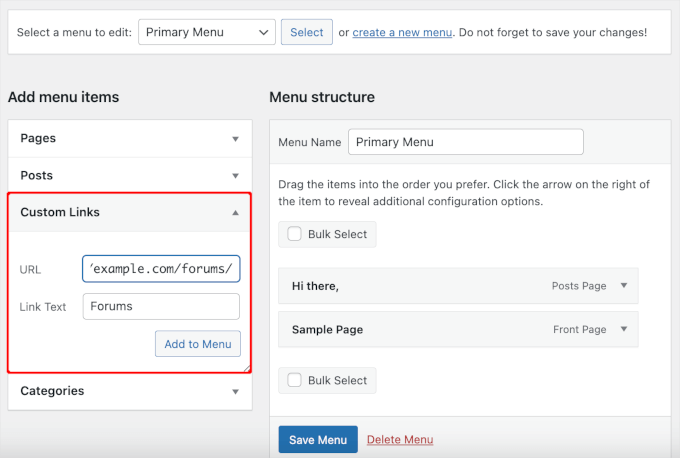Screen dimensions: 680x458
Task: Select the Hi there, menu item title
Action: pyautogui.click(x=315, y=286)
